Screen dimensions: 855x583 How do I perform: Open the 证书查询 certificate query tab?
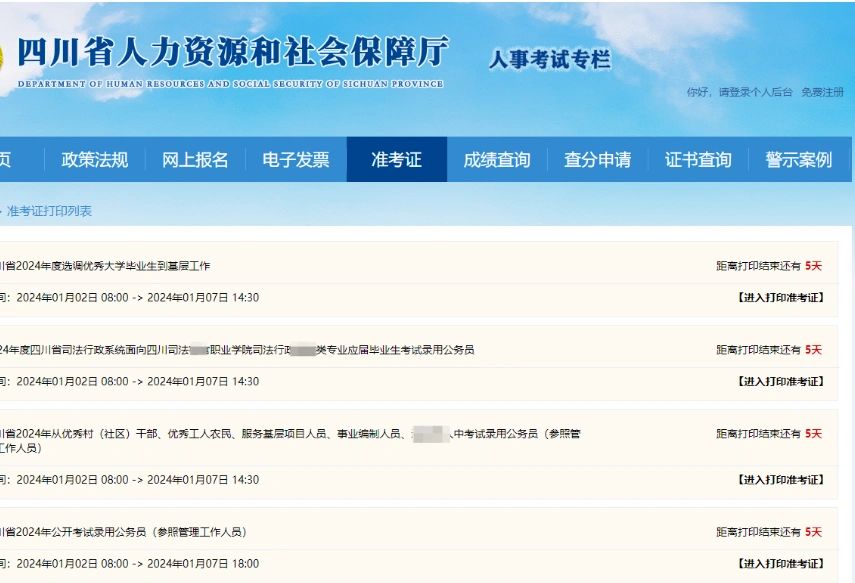coord(701,159)
